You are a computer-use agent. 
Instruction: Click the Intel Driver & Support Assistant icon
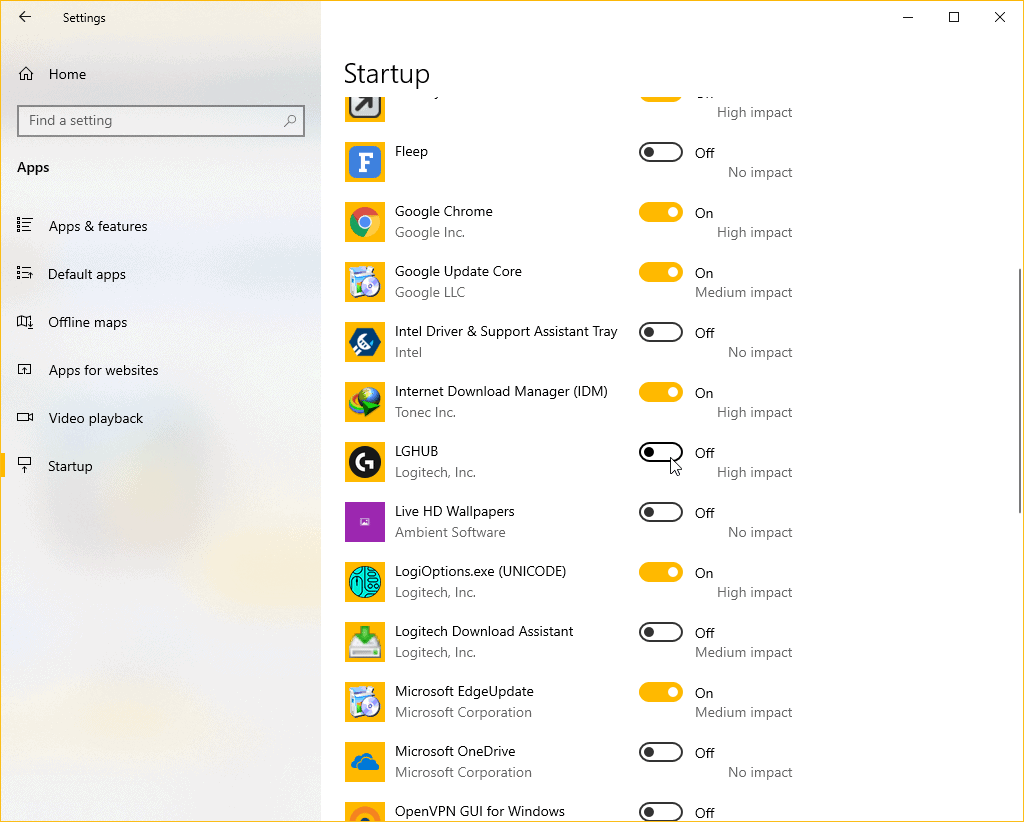[365, 342]
